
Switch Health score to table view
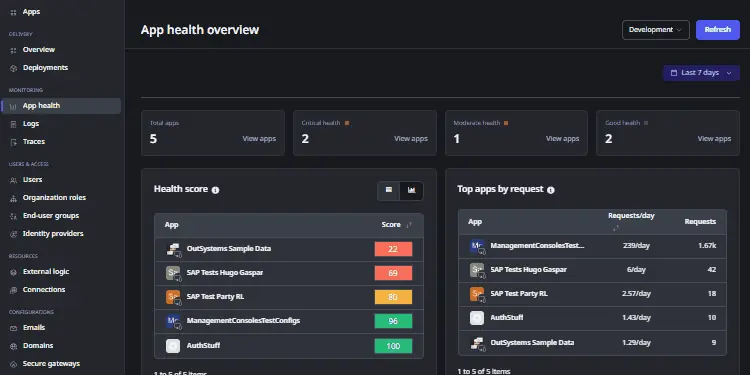coord(389,190)
